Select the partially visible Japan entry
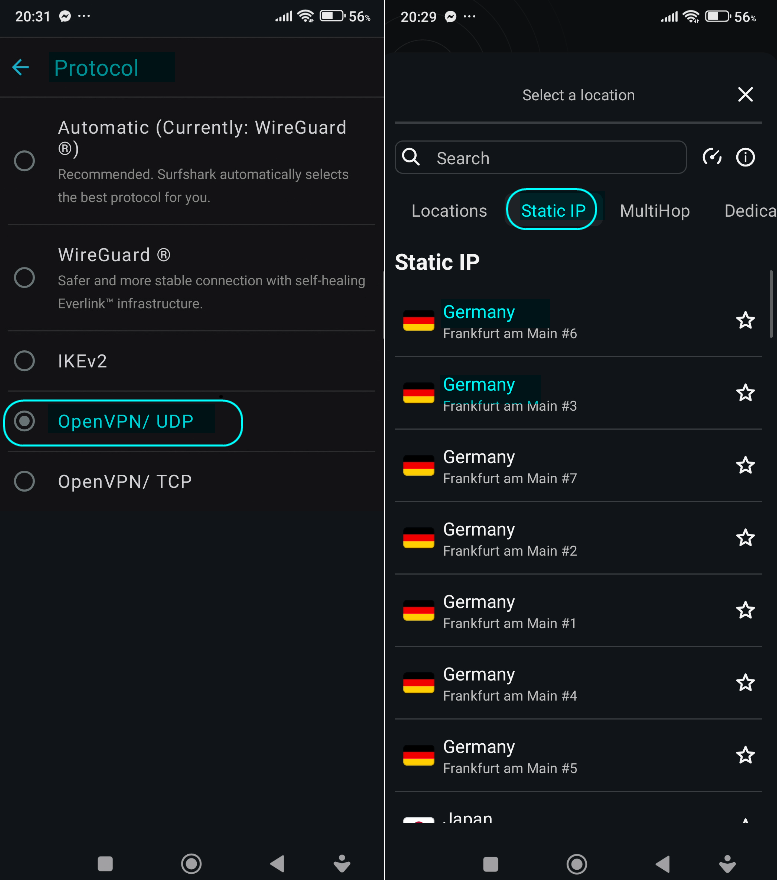Image resolution: width=777 pixels, height=880 pixels. tap(578, 809)
